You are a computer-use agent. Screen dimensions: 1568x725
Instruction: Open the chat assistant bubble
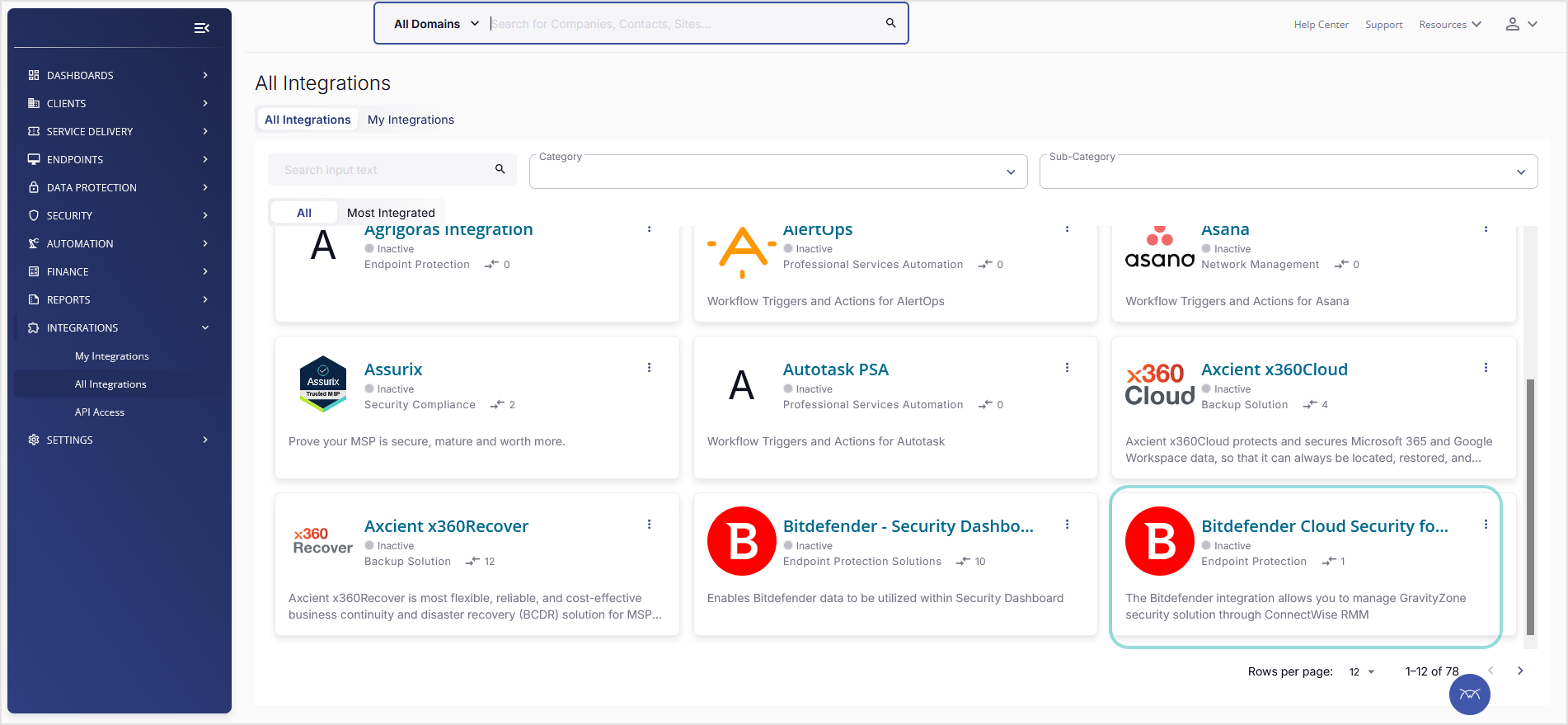1470,694
